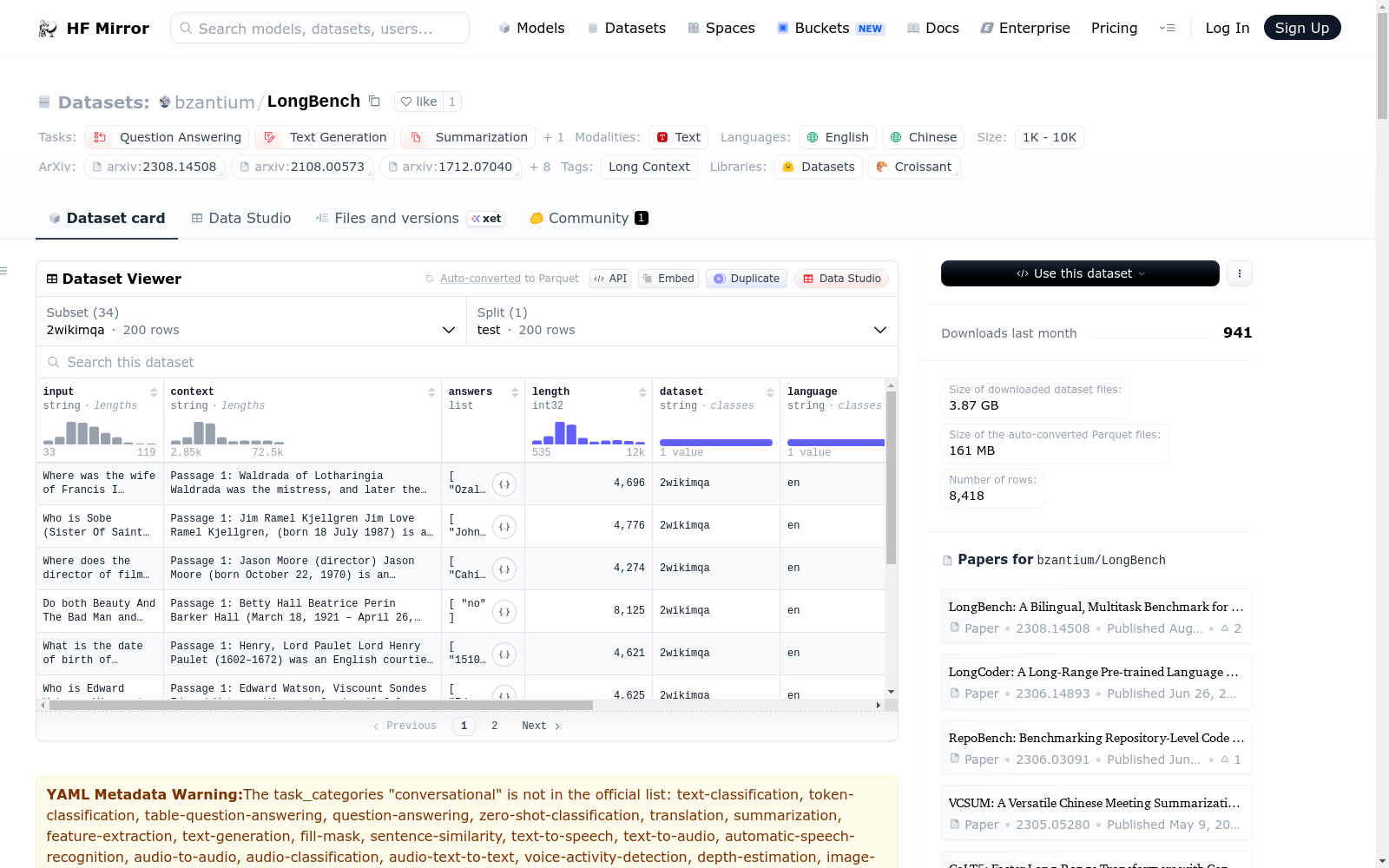Filter by the Summarization task tag
The height and width of the screenshot is (868, 1389).
(x=468, y=137)
